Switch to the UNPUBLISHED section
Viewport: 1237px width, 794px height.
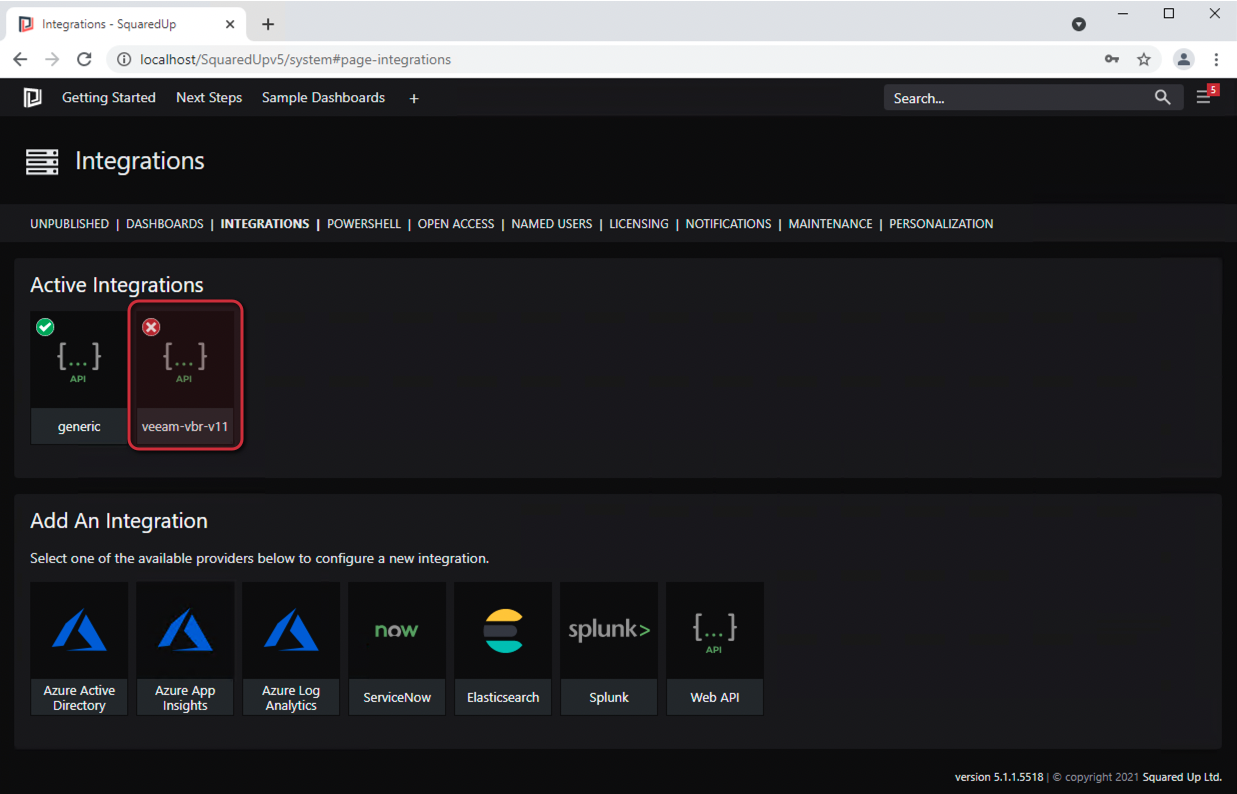click(70, 224)
